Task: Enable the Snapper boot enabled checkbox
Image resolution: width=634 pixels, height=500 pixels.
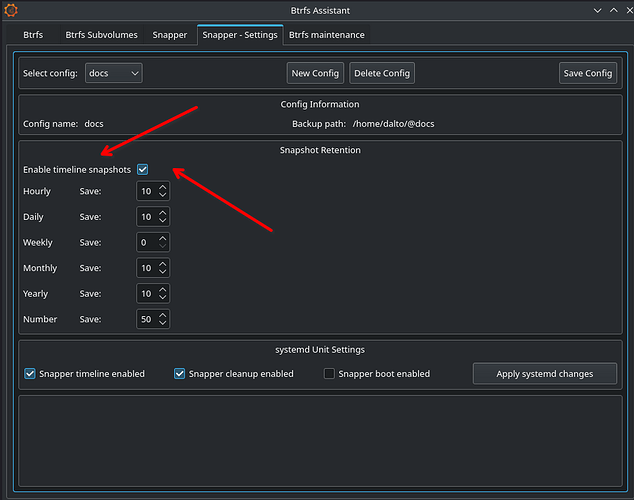Action: tap(329, 374)
